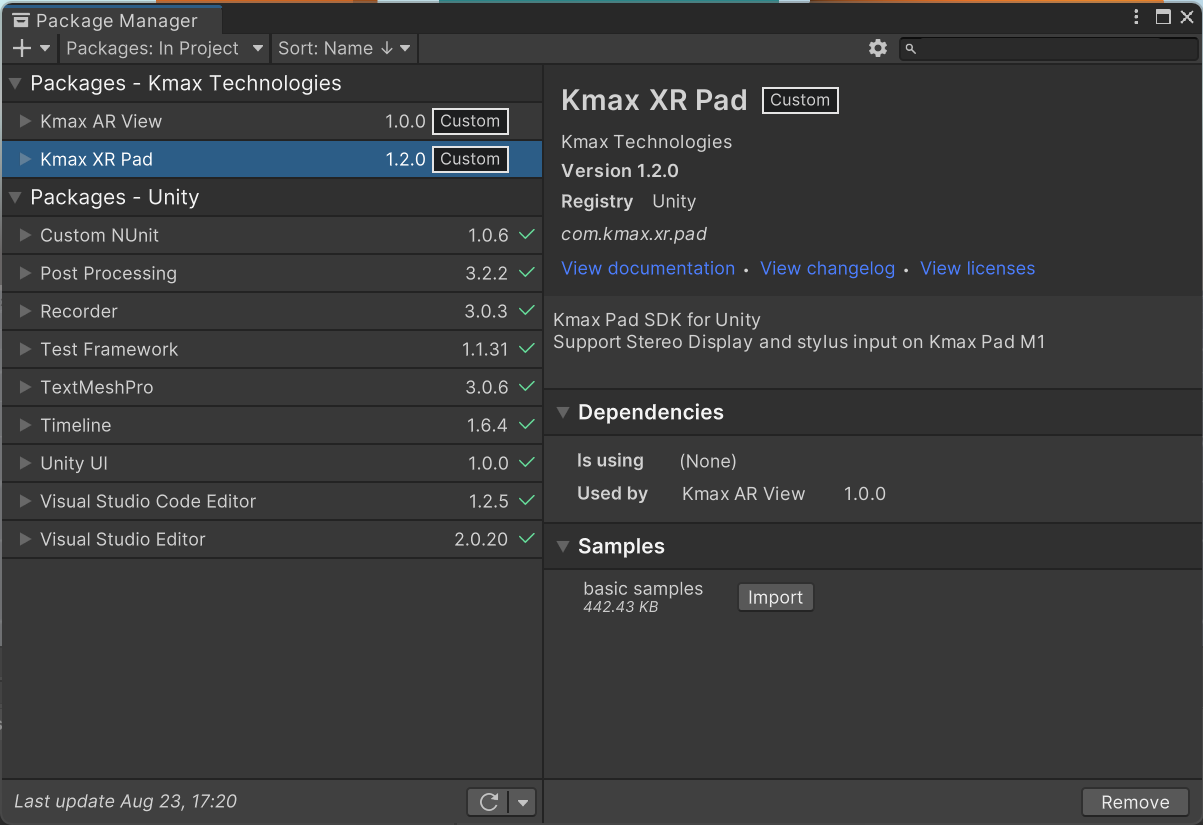The image size is (1203, 825).
Task: Import the basic samples
Action: click(x=776, y=597)
